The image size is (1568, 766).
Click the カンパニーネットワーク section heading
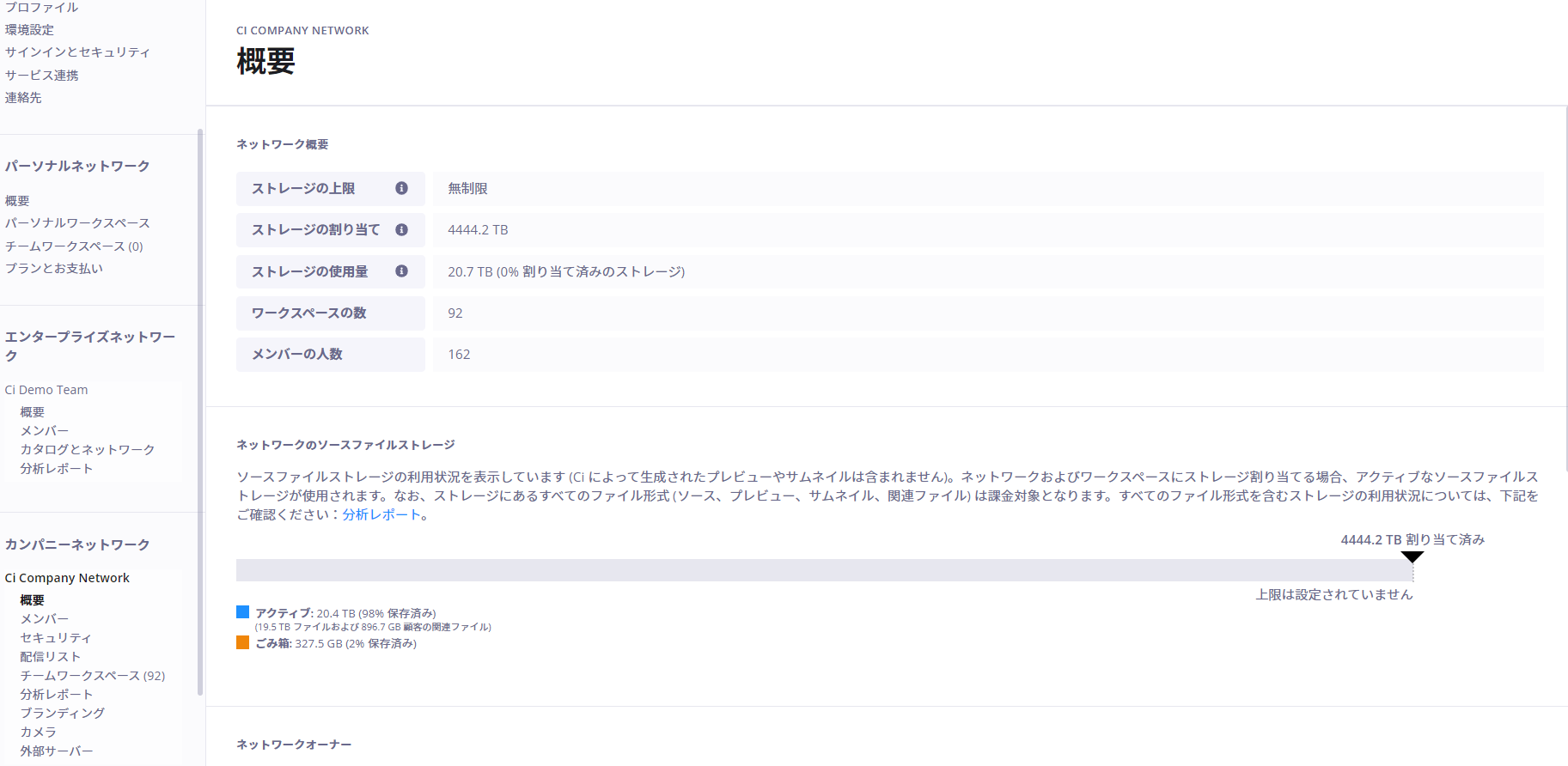point(77,544)
